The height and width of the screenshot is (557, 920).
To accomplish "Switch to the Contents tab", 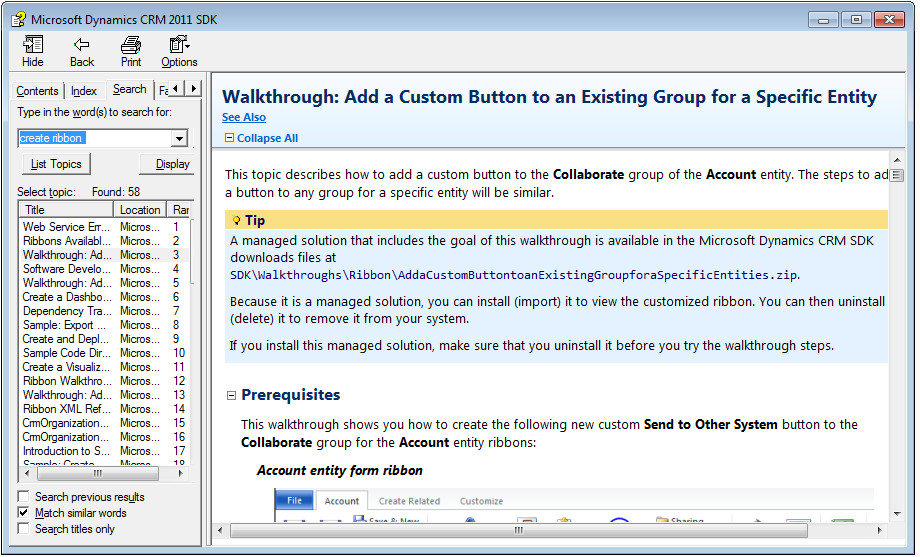I will (x=37, y=91).
